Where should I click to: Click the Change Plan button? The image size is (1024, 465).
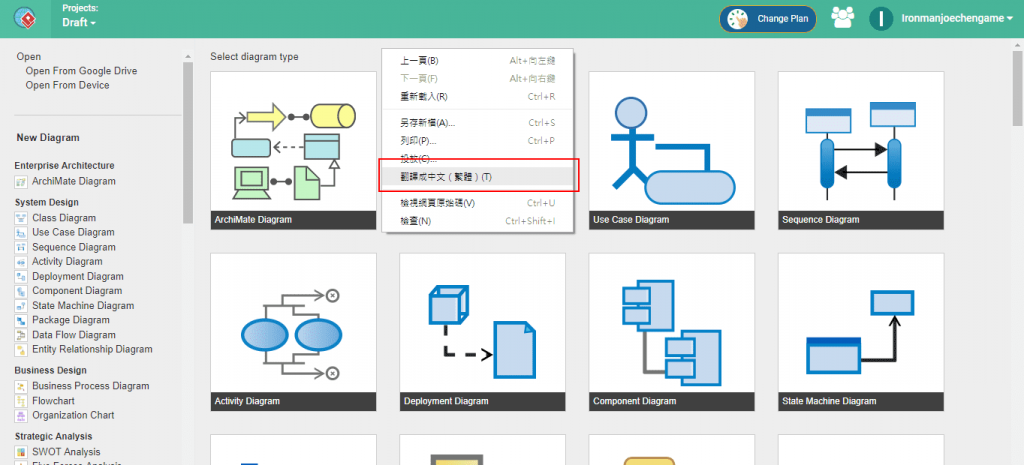point(768,19)
